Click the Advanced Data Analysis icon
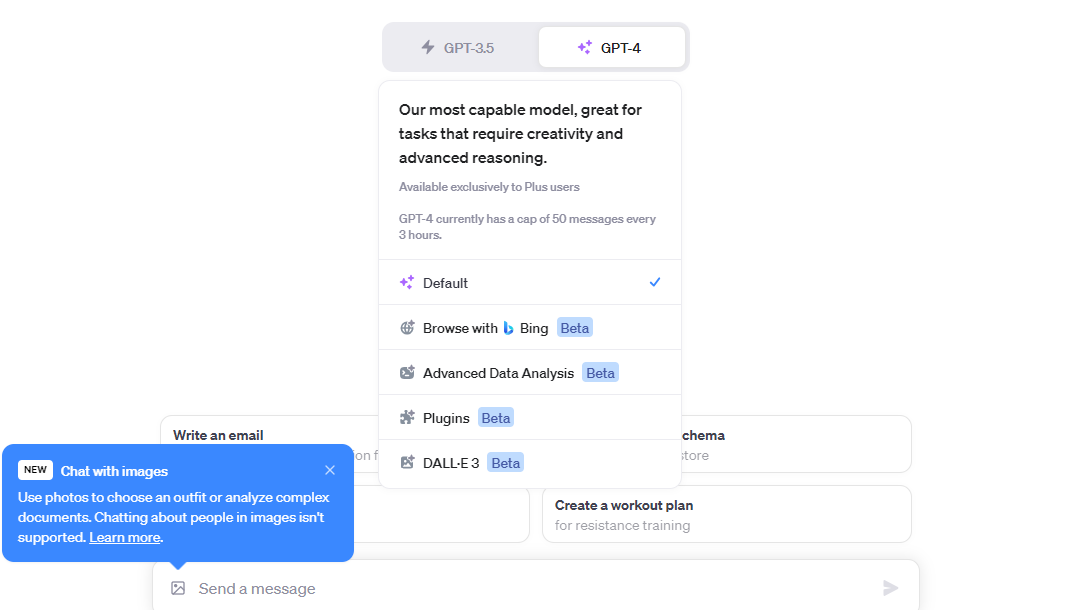Image resolution: width=1089 pixels, height=610 pixels. pyautogui.click(x=407, y=373)
